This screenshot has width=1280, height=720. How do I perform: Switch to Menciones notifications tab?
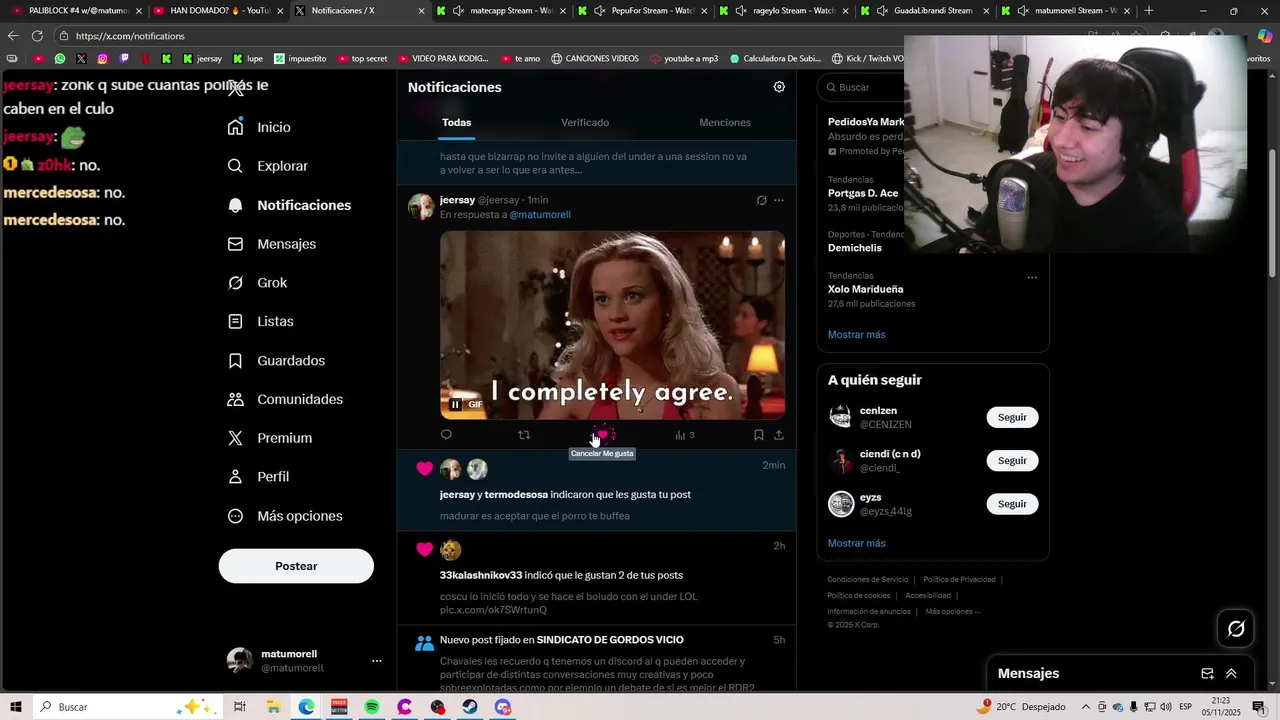point(725,122)
